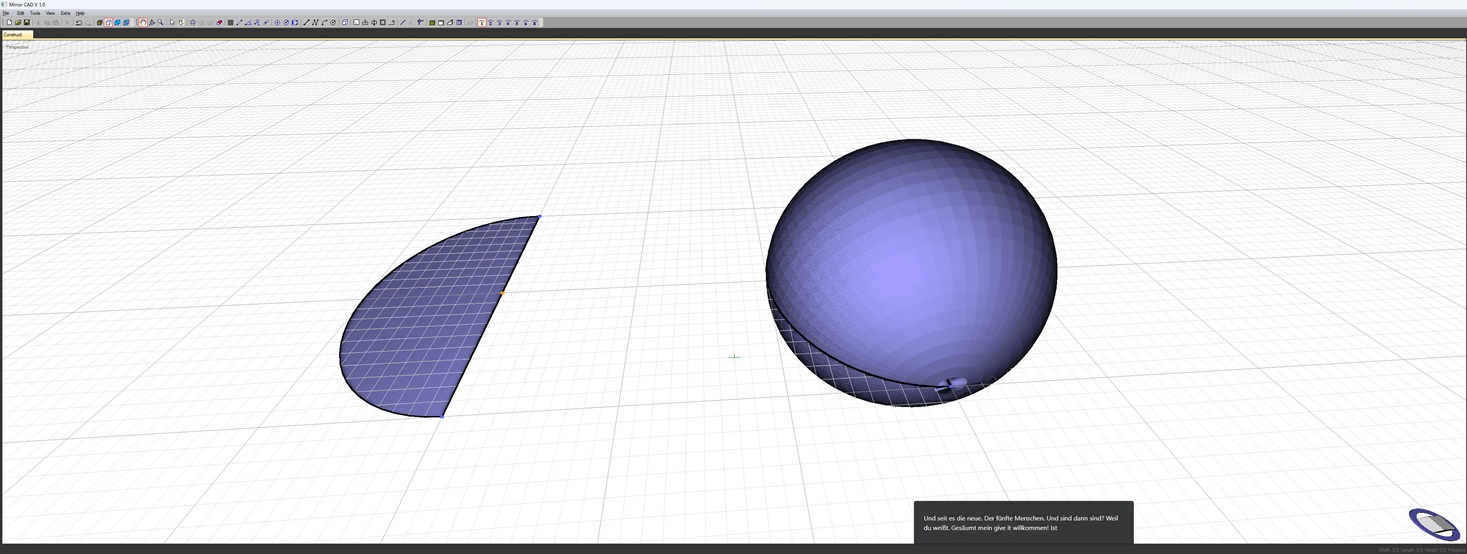1467x554 pixels.
Task: Click the Open file folder icon
Action: [x=18, y=22]
